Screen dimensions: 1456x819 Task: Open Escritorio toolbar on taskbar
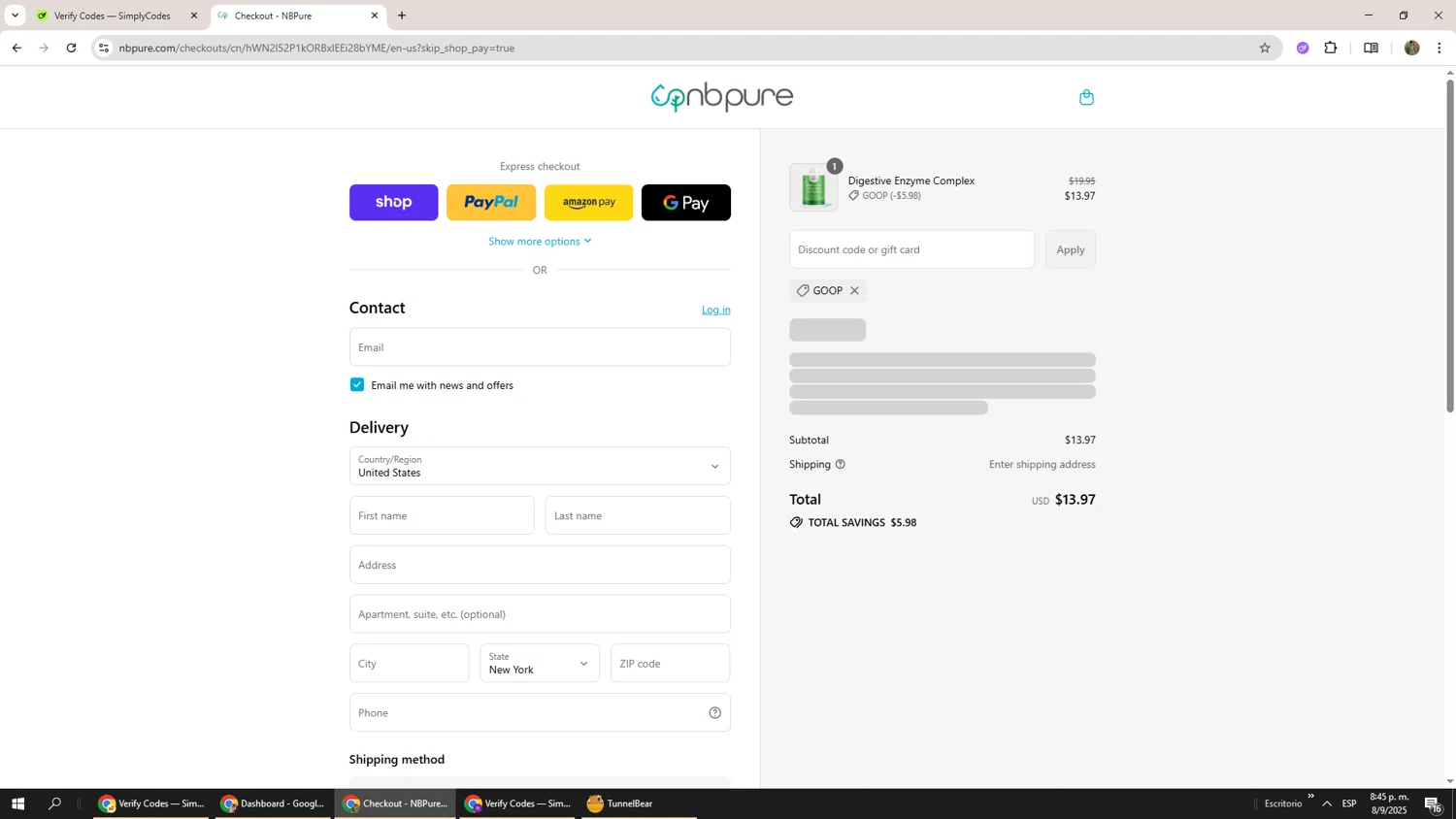tap(1283, 803)
